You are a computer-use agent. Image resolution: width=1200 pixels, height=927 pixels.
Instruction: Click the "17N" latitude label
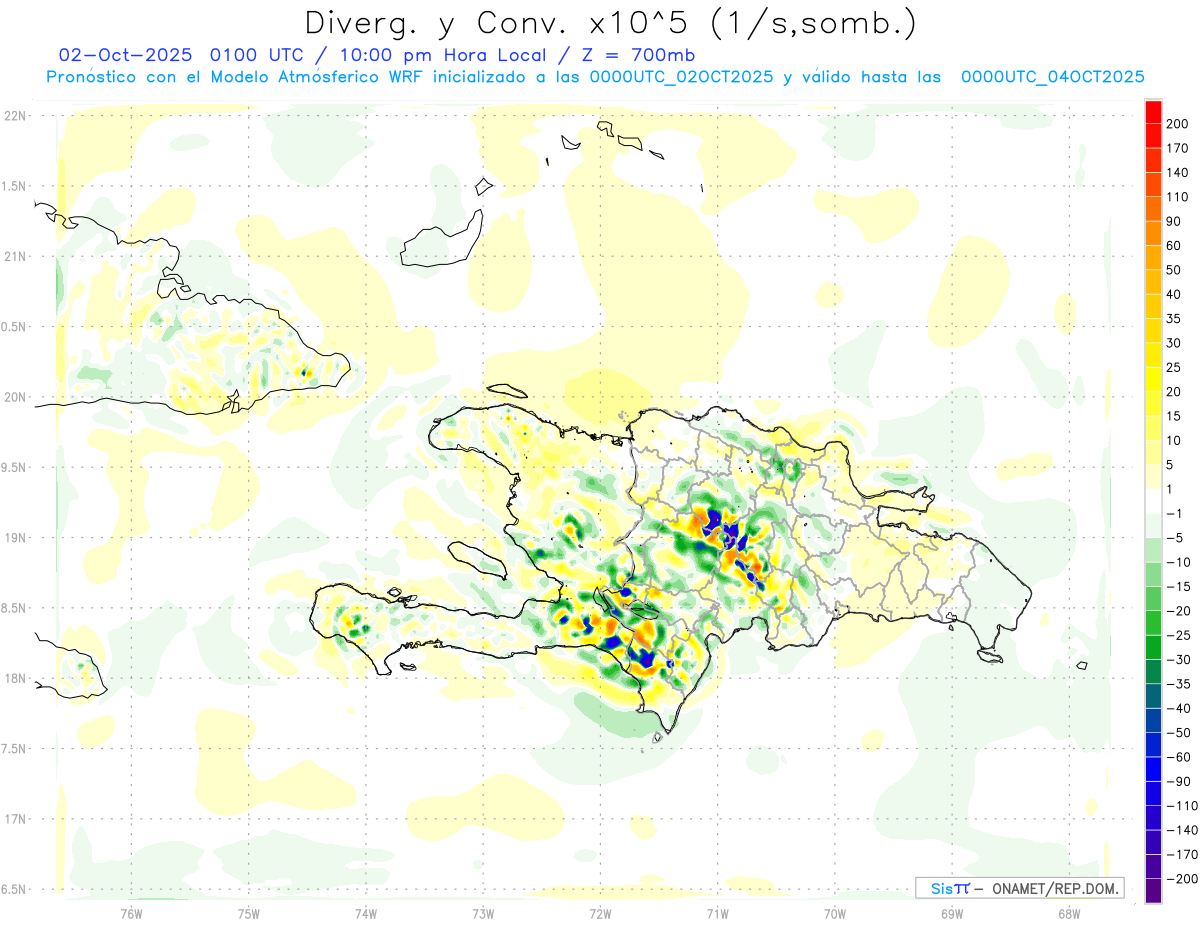14,819
